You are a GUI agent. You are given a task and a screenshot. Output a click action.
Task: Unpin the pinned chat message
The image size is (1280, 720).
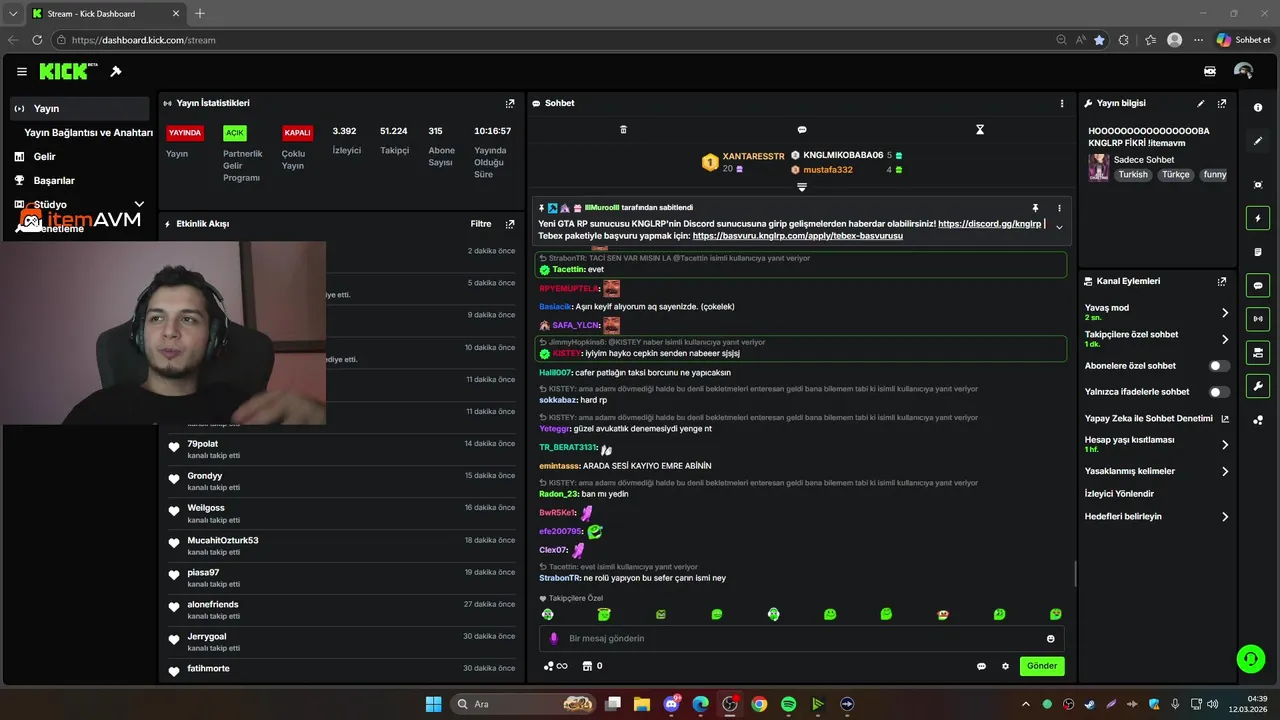click(x=1035, y=208)
